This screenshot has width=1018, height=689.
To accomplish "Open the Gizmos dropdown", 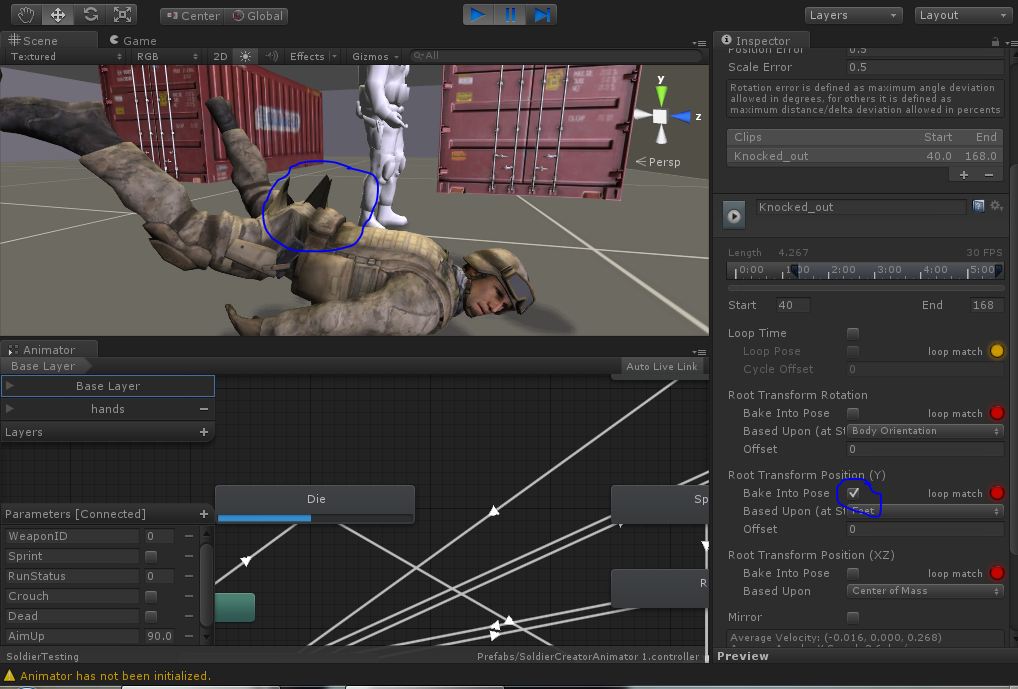I will pos(371,56).
